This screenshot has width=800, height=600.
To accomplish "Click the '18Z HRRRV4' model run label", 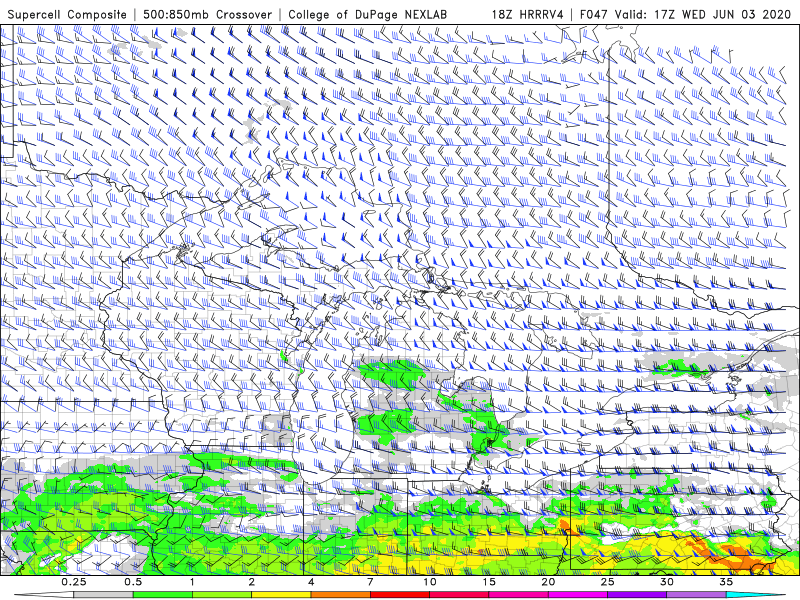I will (x=528, y=15).
